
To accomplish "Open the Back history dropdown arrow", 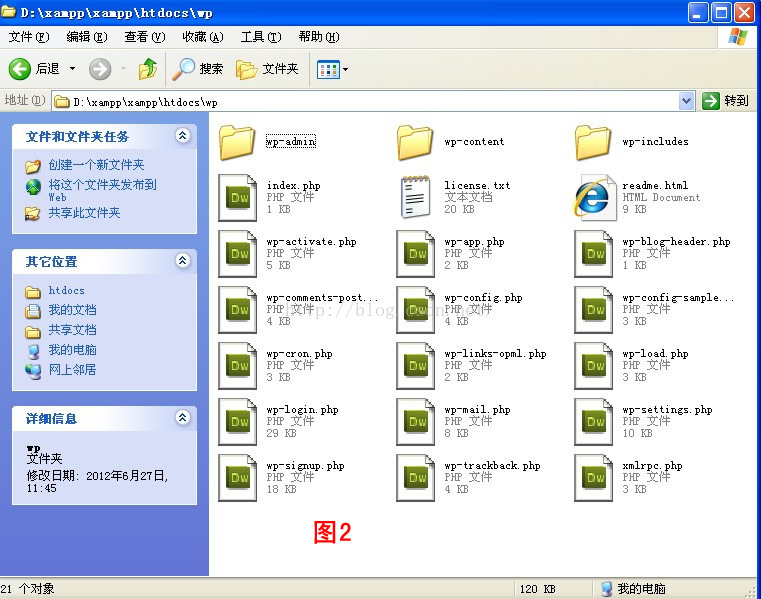I will click(72, 69).
